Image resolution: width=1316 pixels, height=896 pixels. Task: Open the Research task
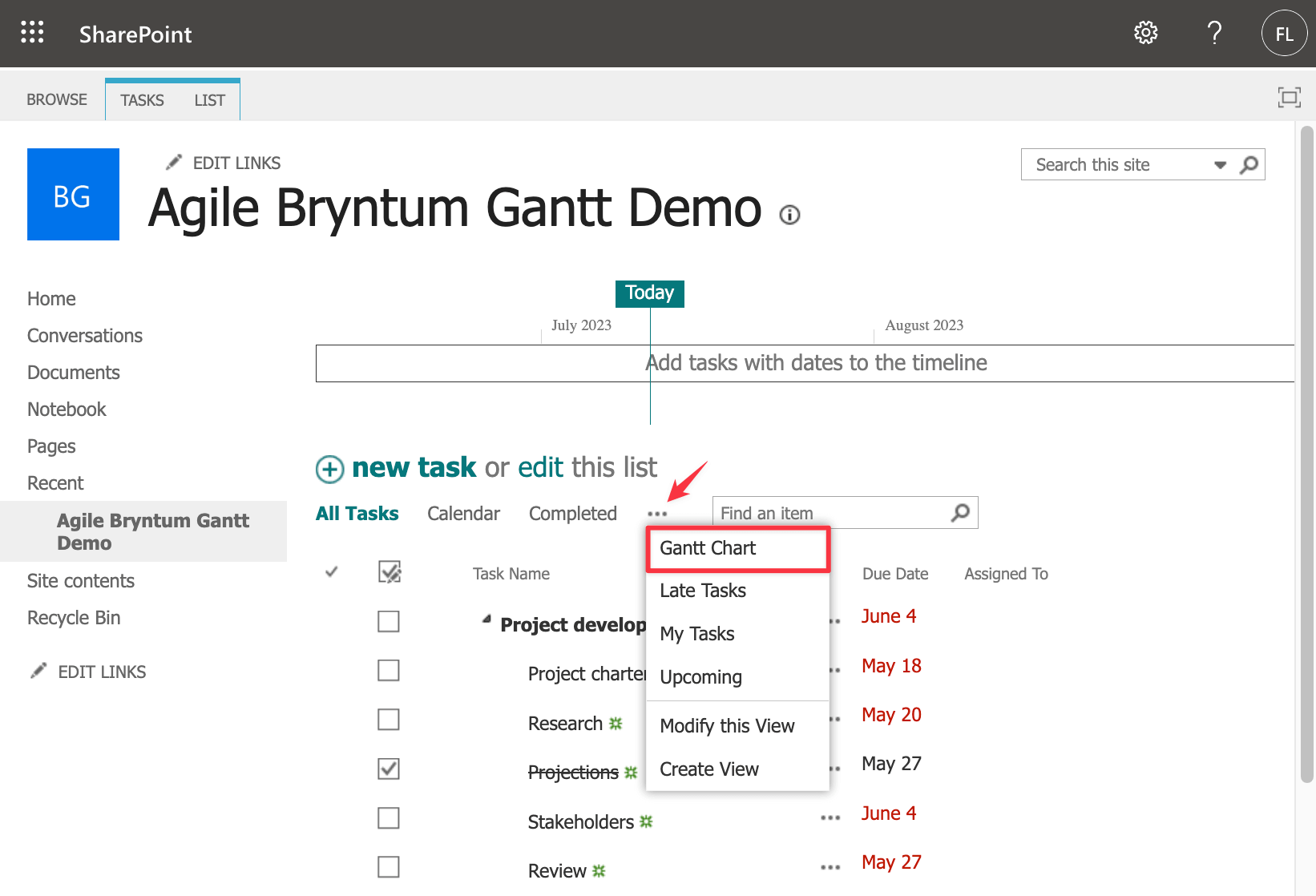[x=565, y=723]
